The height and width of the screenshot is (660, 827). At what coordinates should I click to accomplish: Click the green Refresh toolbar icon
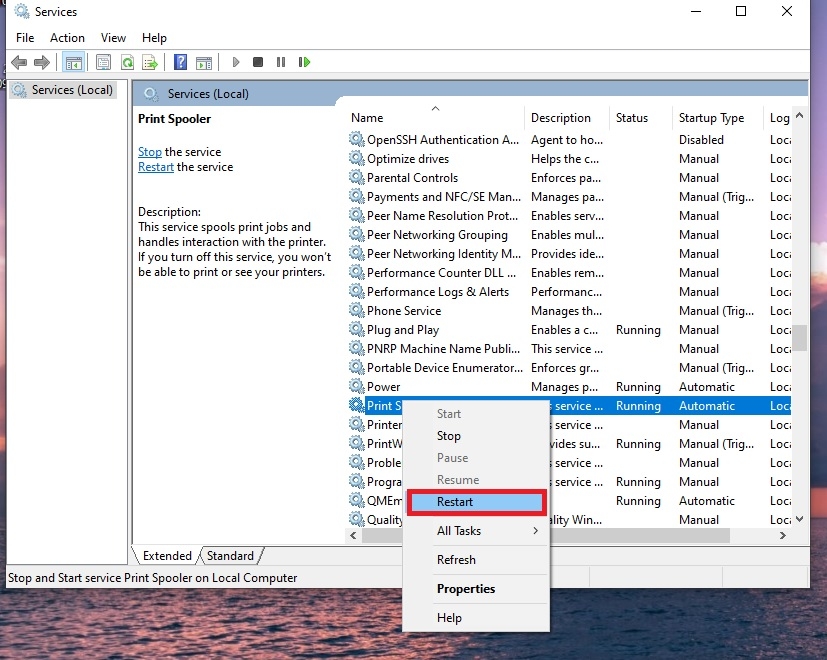point(127,62)
